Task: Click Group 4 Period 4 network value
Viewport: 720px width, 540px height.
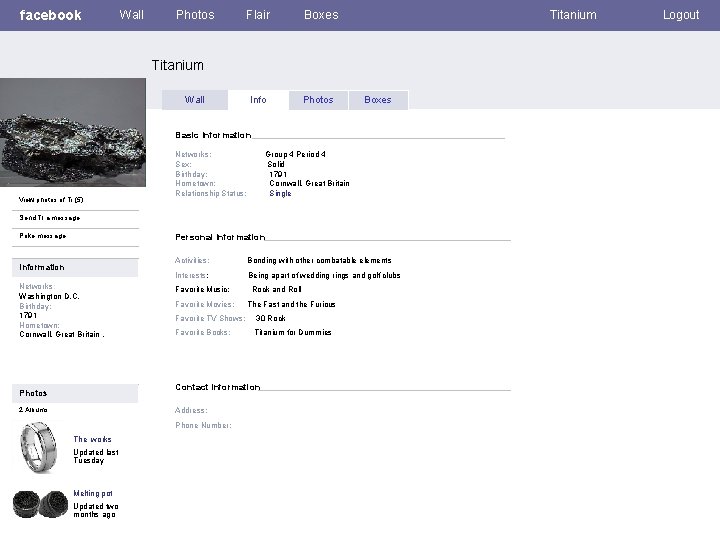Action: (295, 154)
